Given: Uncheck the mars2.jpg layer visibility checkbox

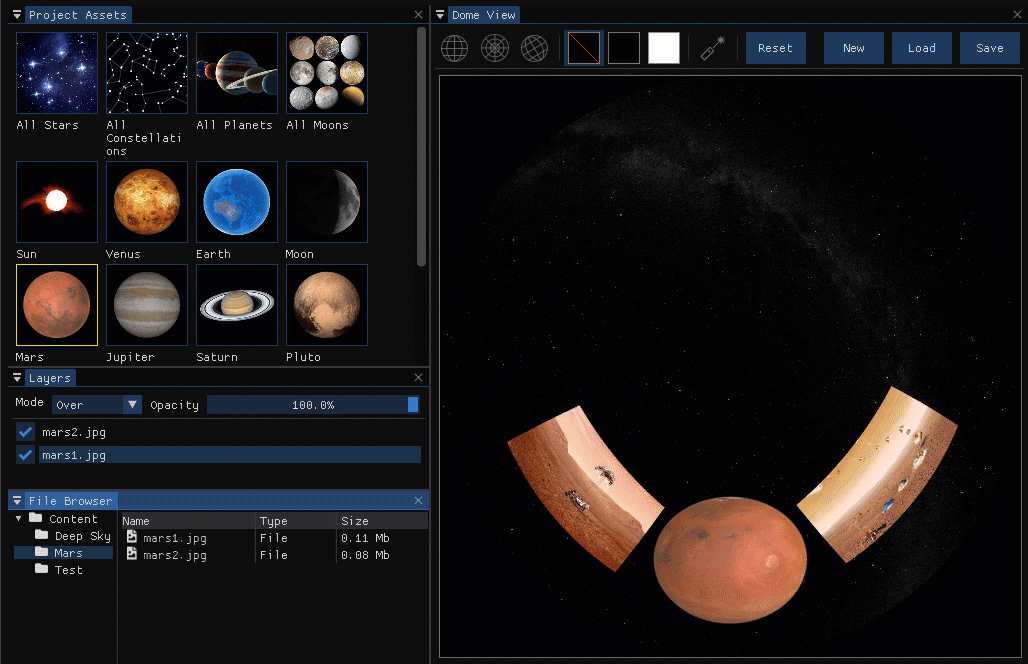Looking at the screenshot, I should pos(26,432).
